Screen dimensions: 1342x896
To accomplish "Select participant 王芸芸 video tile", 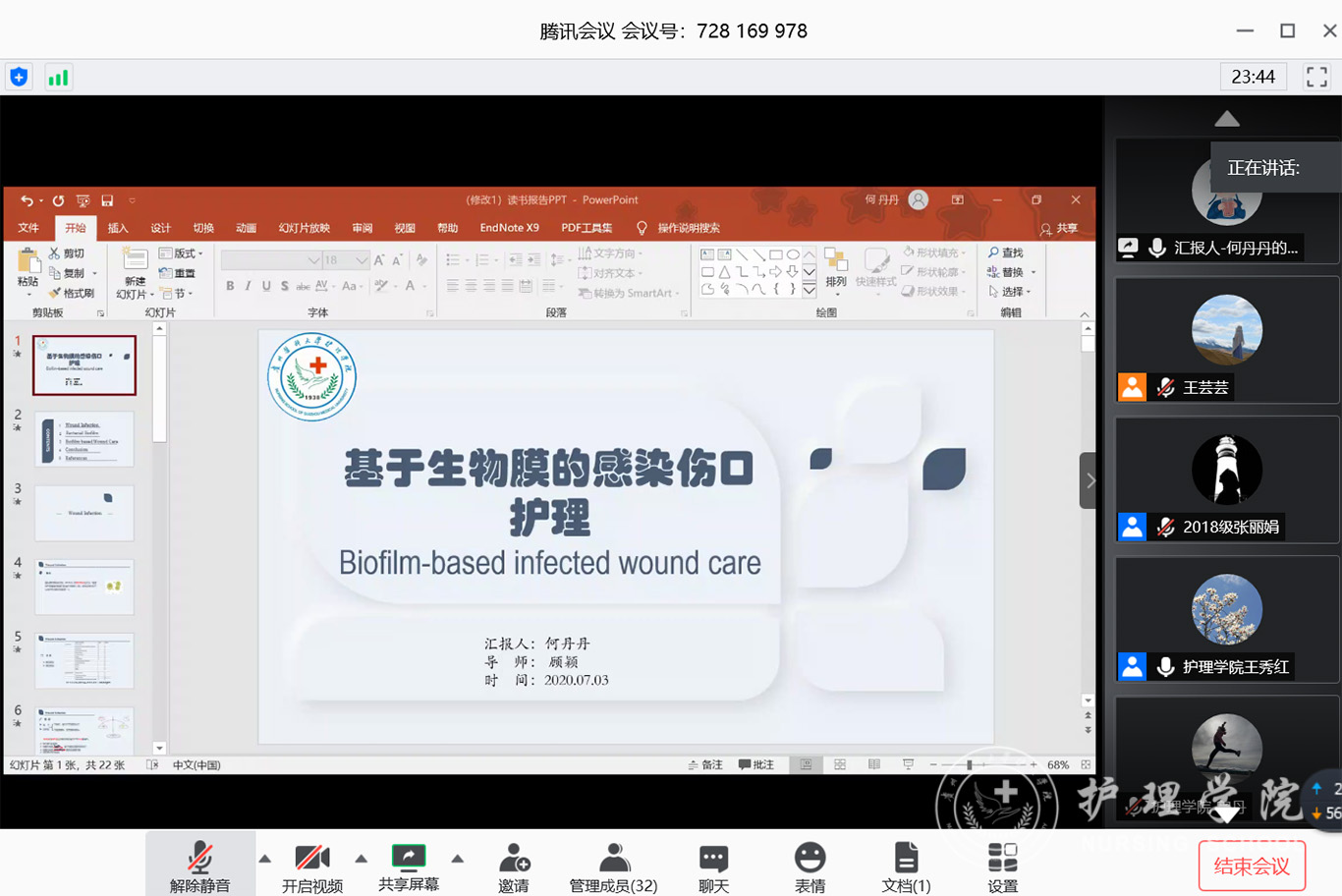I will tap(1226, 340).
